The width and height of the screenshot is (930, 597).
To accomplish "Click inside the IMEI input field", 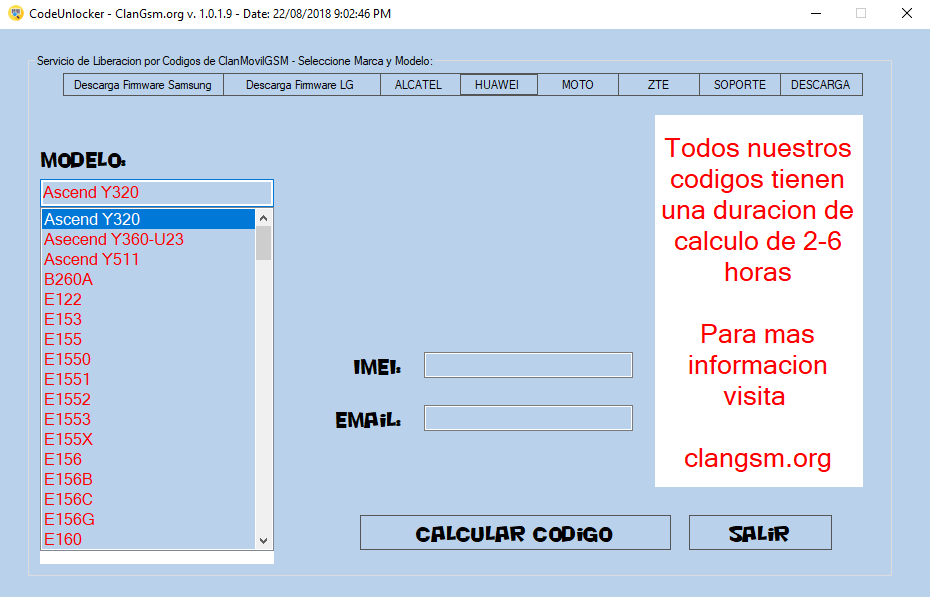I will pos(527,364).
